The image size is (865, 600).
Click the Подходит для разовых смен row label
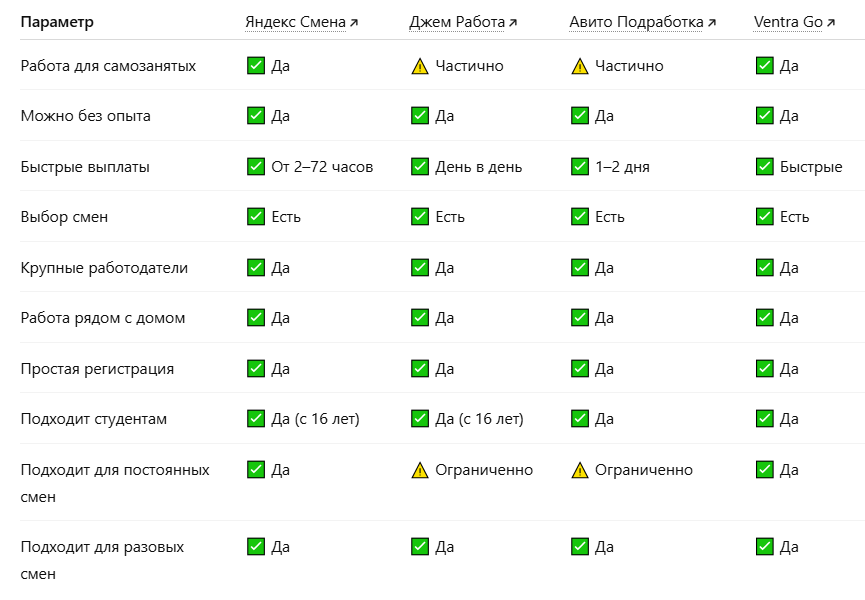pyautogui.click(x=102, y=560)
